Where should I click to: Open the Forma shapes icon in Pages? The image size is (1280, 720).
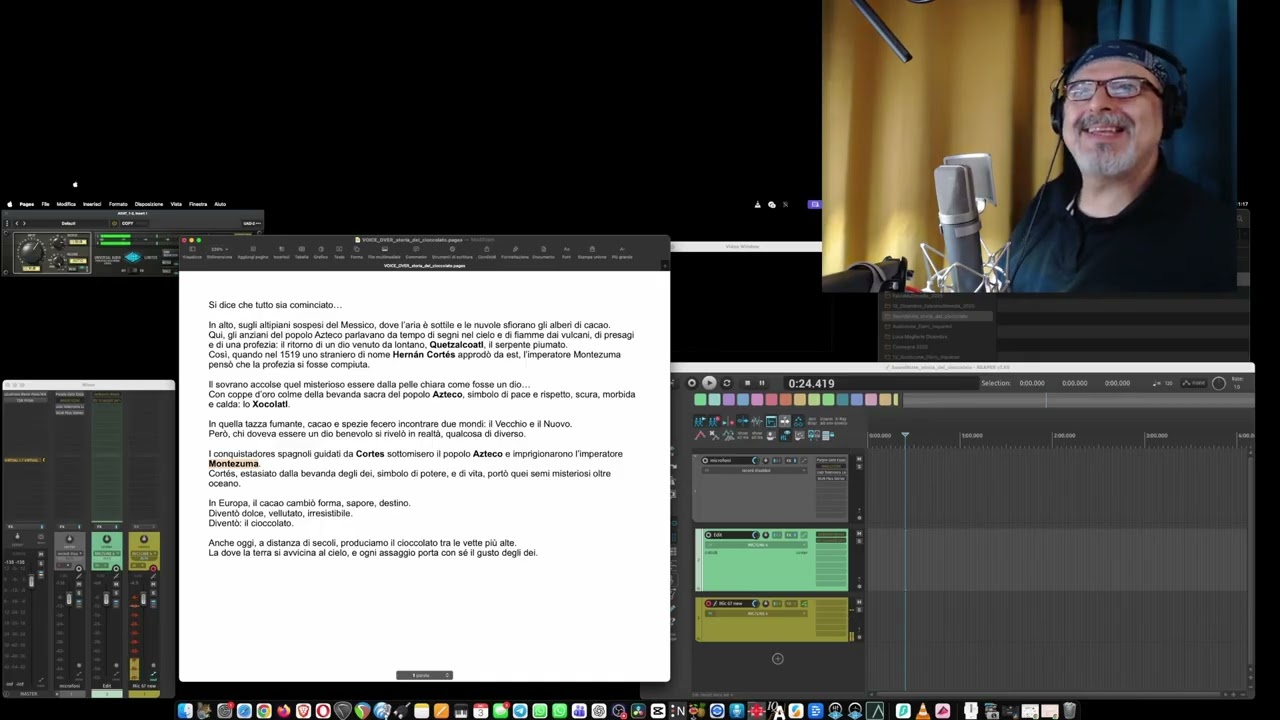[357, 249]
